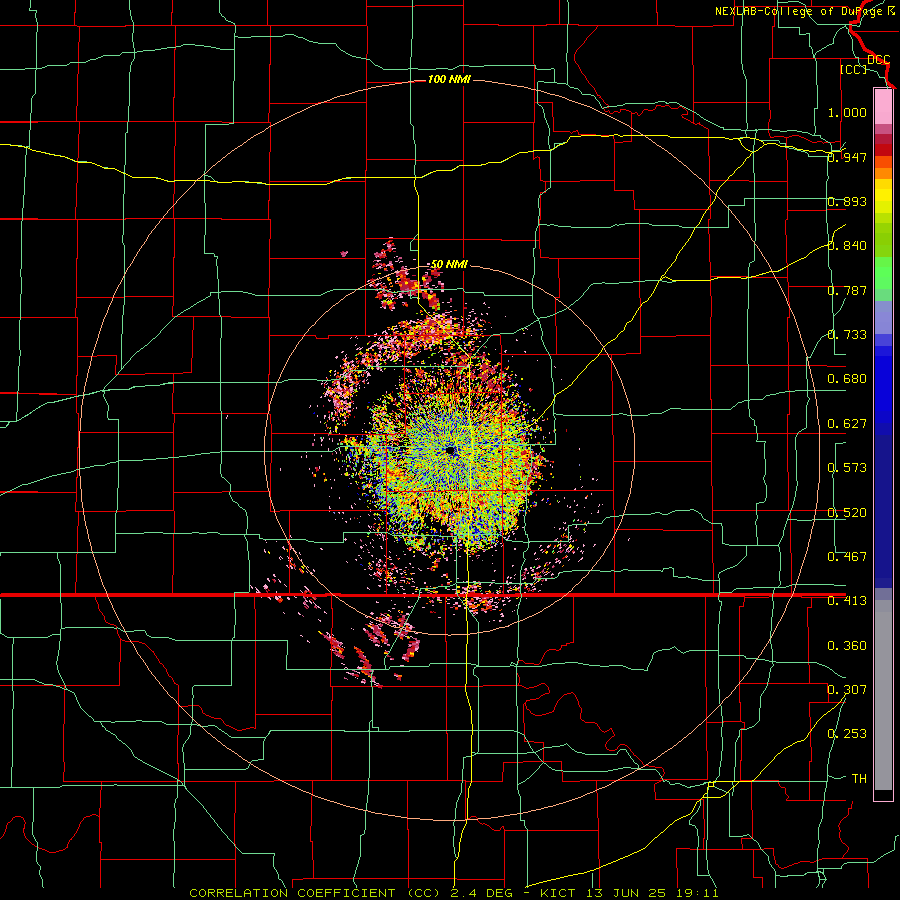Select the 1.000 scale value
This screenshot has width=900, height=900.
(847, 112)
